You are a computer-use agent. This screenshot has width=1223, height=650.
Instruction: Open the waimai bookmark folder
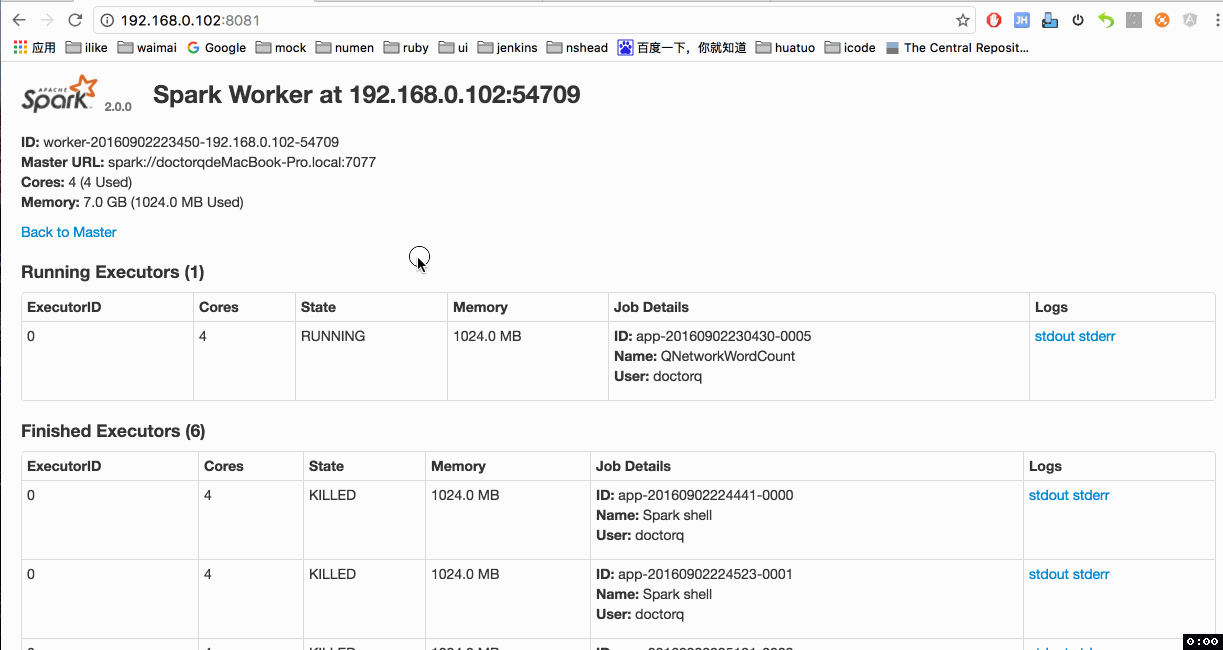pyautogui.click(x=147, y=47)
